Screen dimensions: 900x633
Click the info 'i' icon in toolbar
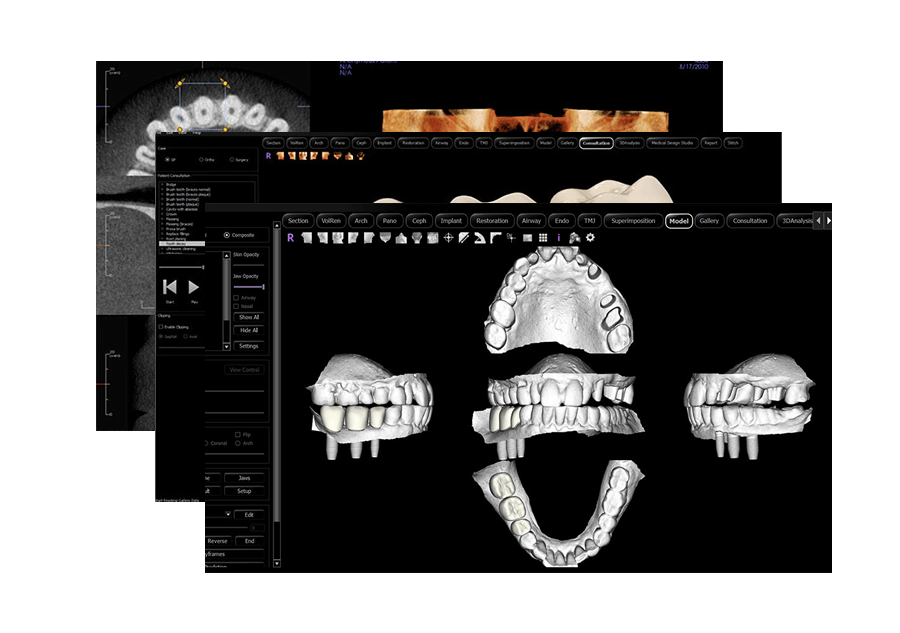pyautogui.click(x=558, y=238)
